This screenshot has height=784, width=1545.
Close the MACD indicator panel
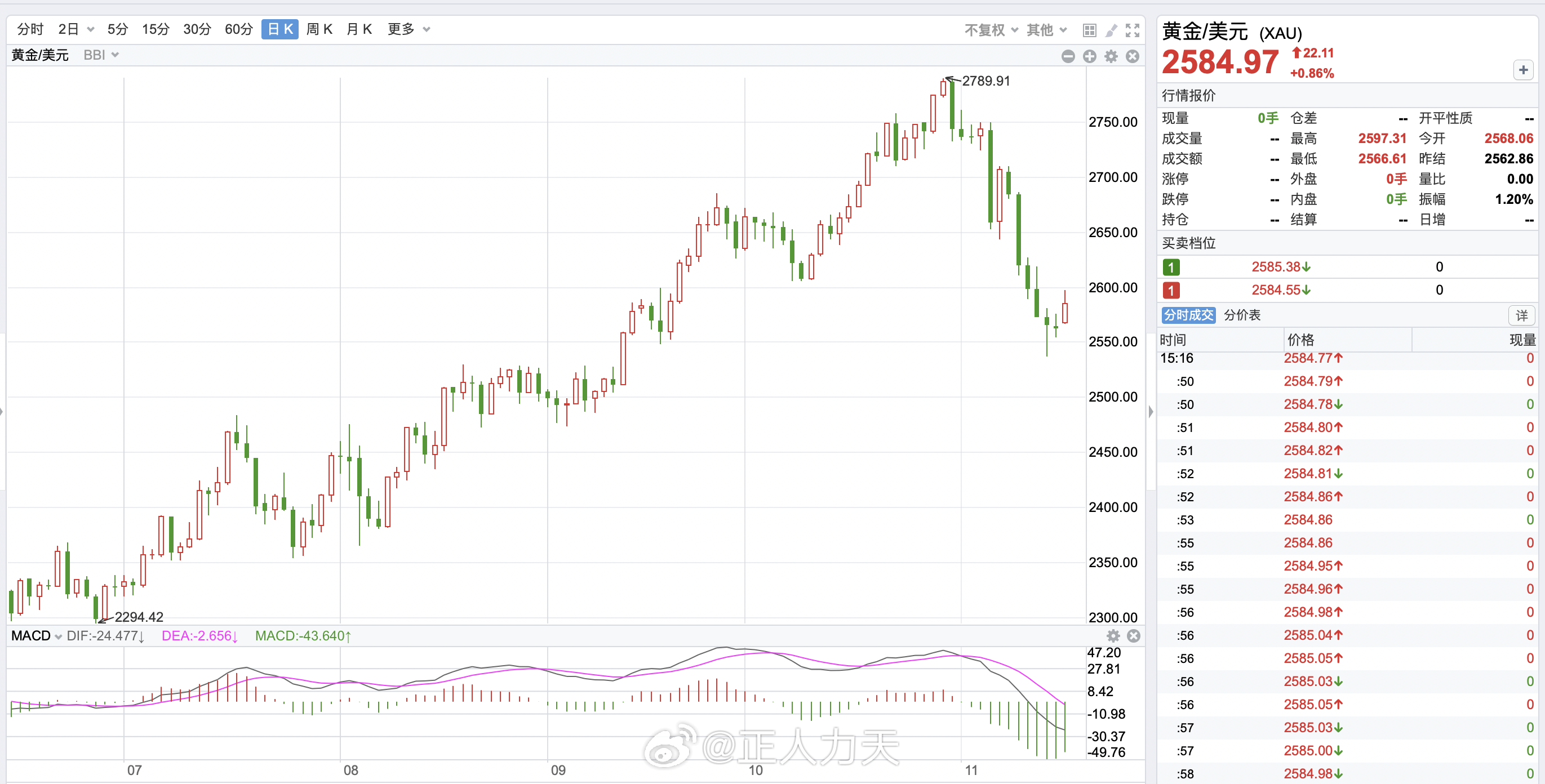pyautogui.click(x=1134, y=636)
